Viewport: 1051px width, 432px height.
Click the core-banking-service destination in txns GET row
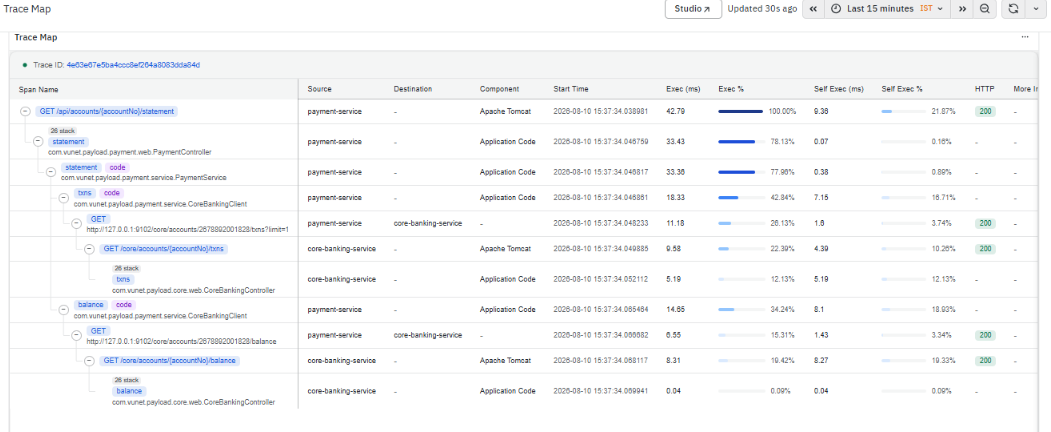428,223
